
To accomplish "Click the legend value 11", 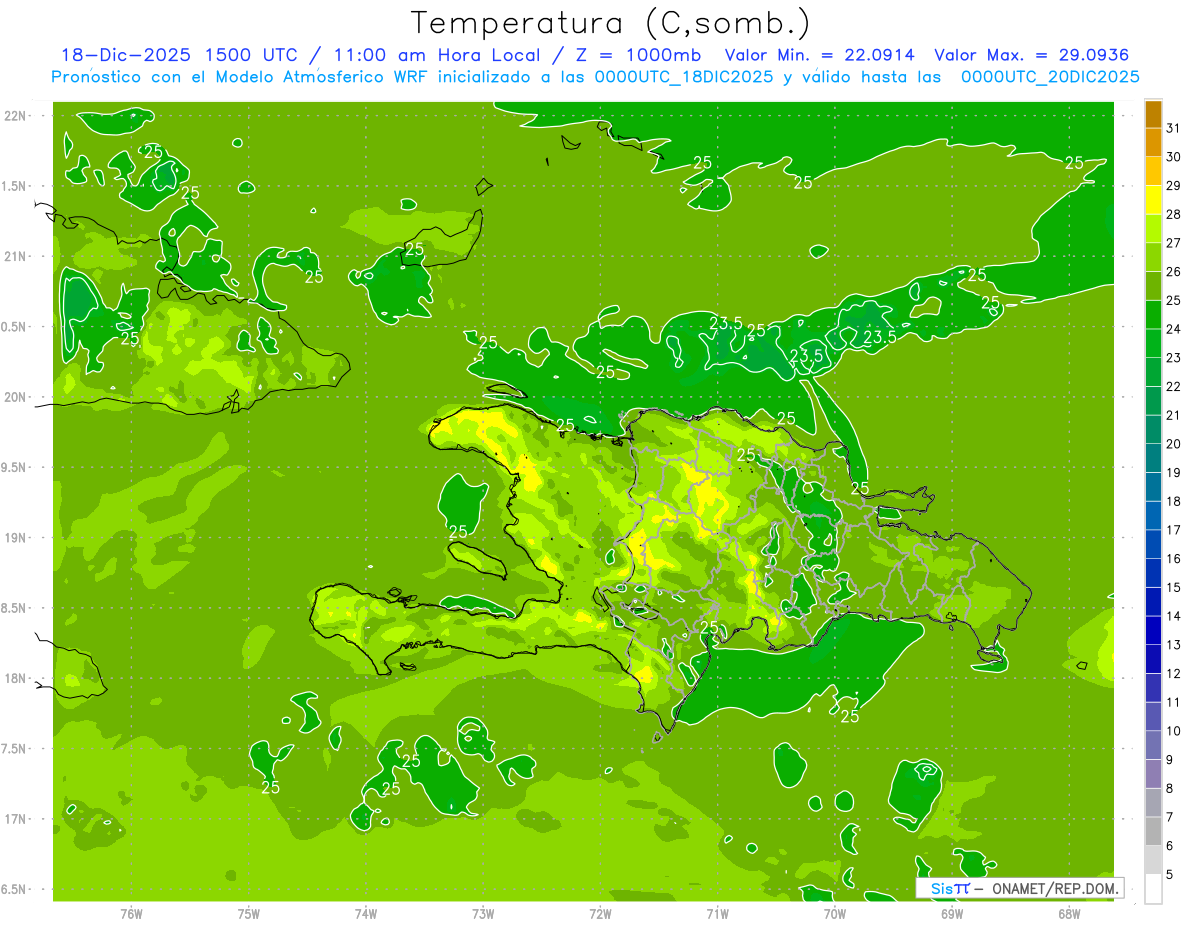I will [1174, 702].
